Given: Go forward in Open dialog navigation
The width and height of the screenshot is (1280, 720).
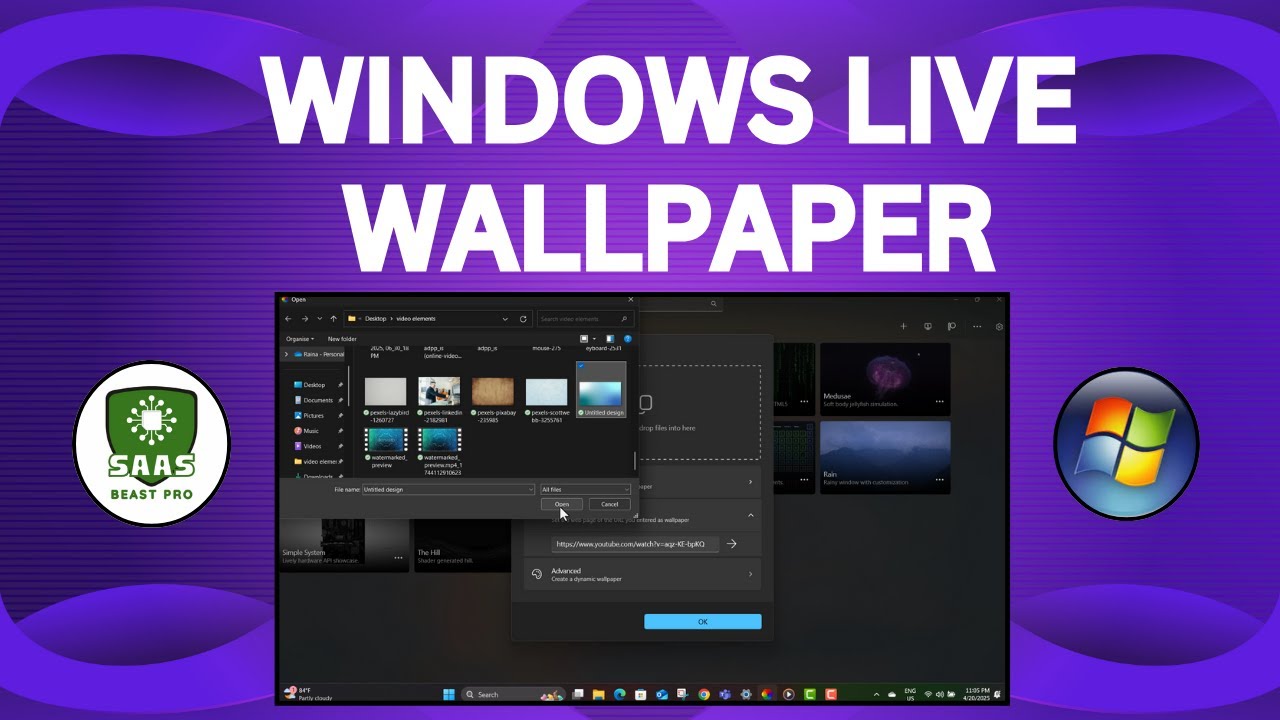Looking at the screenshot, I should [x=305, y=319].
